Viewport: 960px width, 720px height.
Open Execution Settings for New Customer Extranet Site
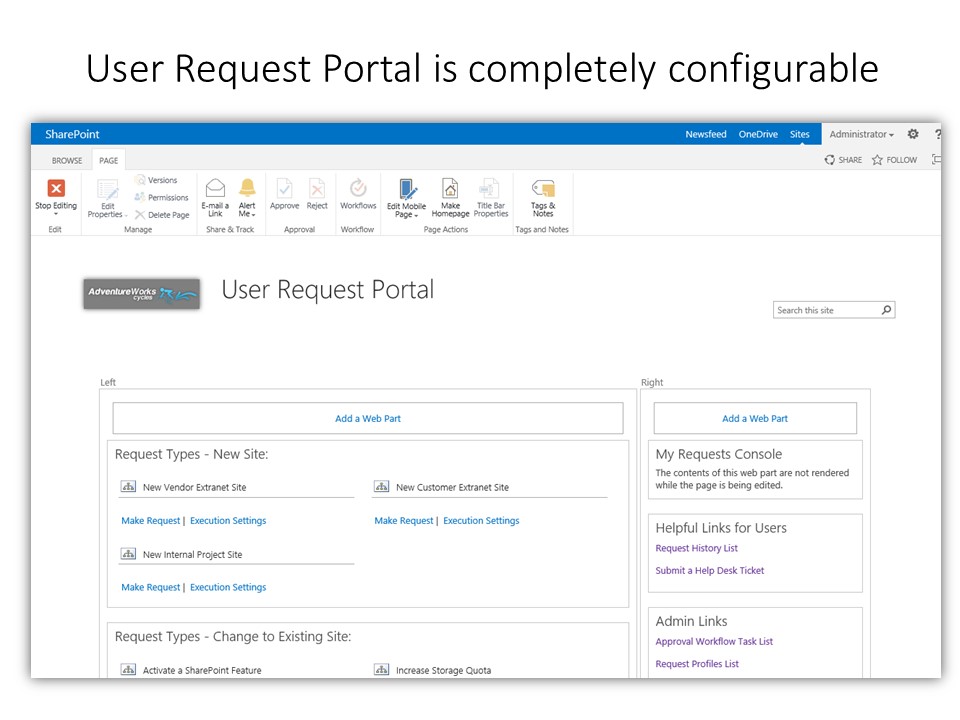pyautogui.click(x=481, y=520)
